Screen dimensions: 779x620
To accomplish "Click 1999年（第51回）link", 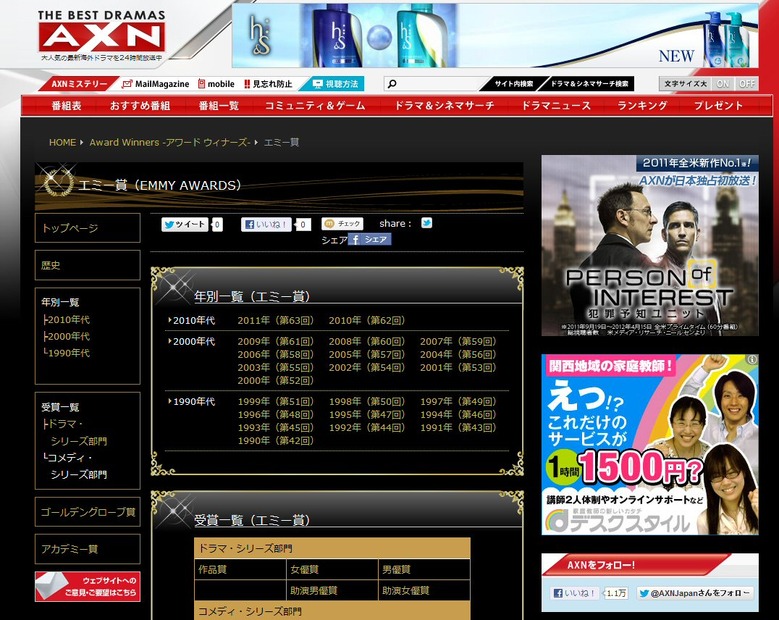I will point(276,401).
